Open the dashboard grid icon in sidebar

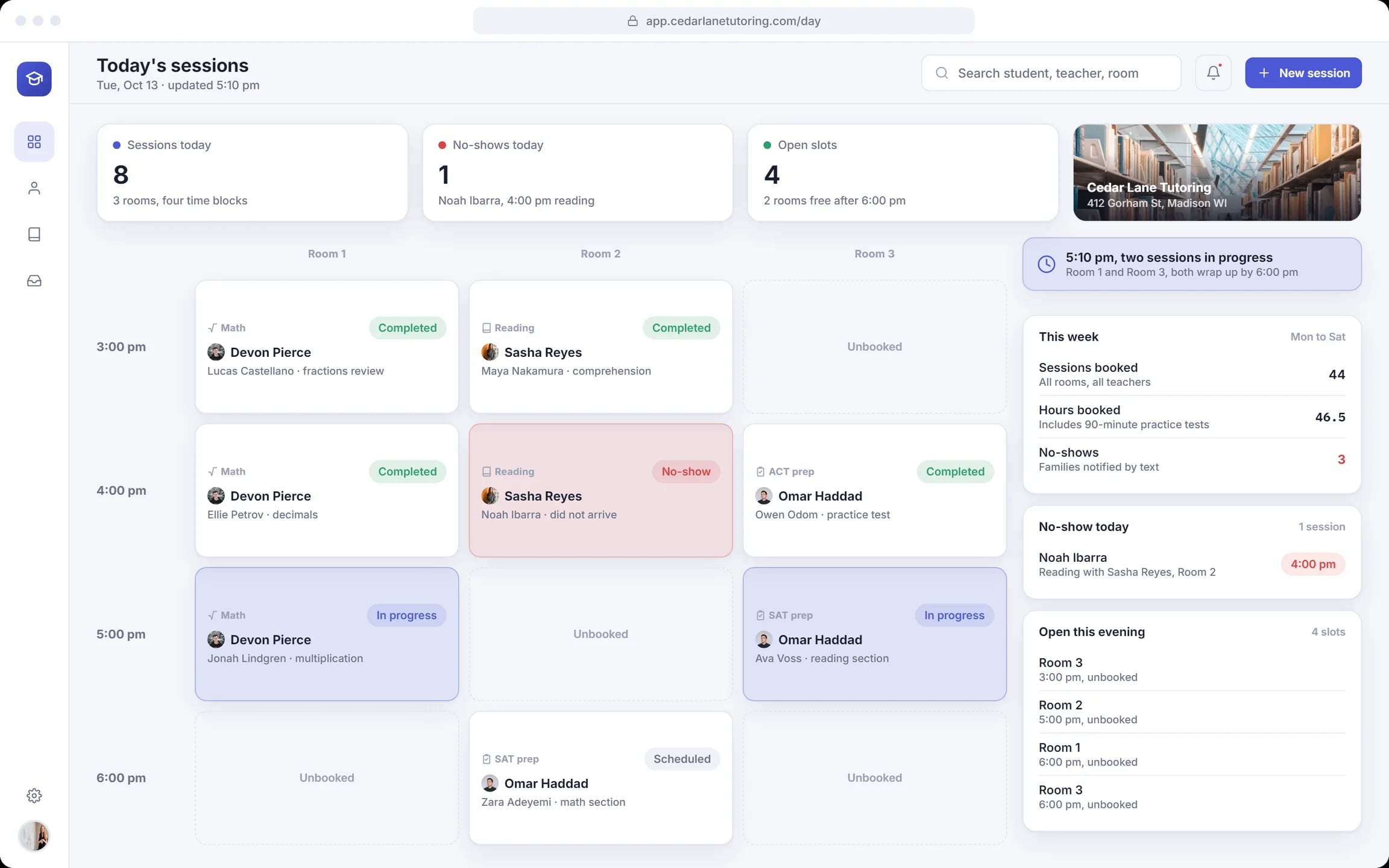(34, 142)
